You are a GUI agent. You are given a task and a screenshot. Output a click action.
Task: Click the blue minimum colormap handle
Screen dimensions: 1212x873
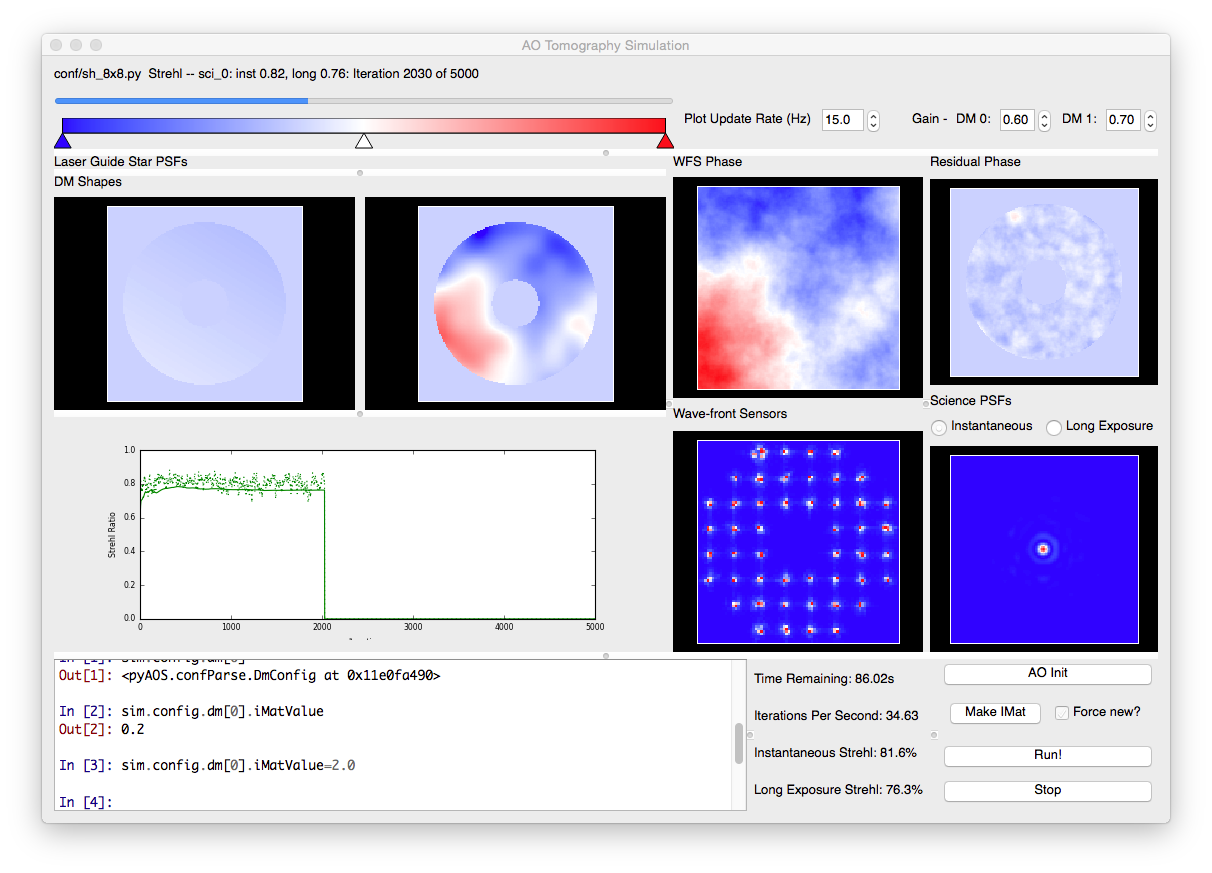[x=62, y=141]
